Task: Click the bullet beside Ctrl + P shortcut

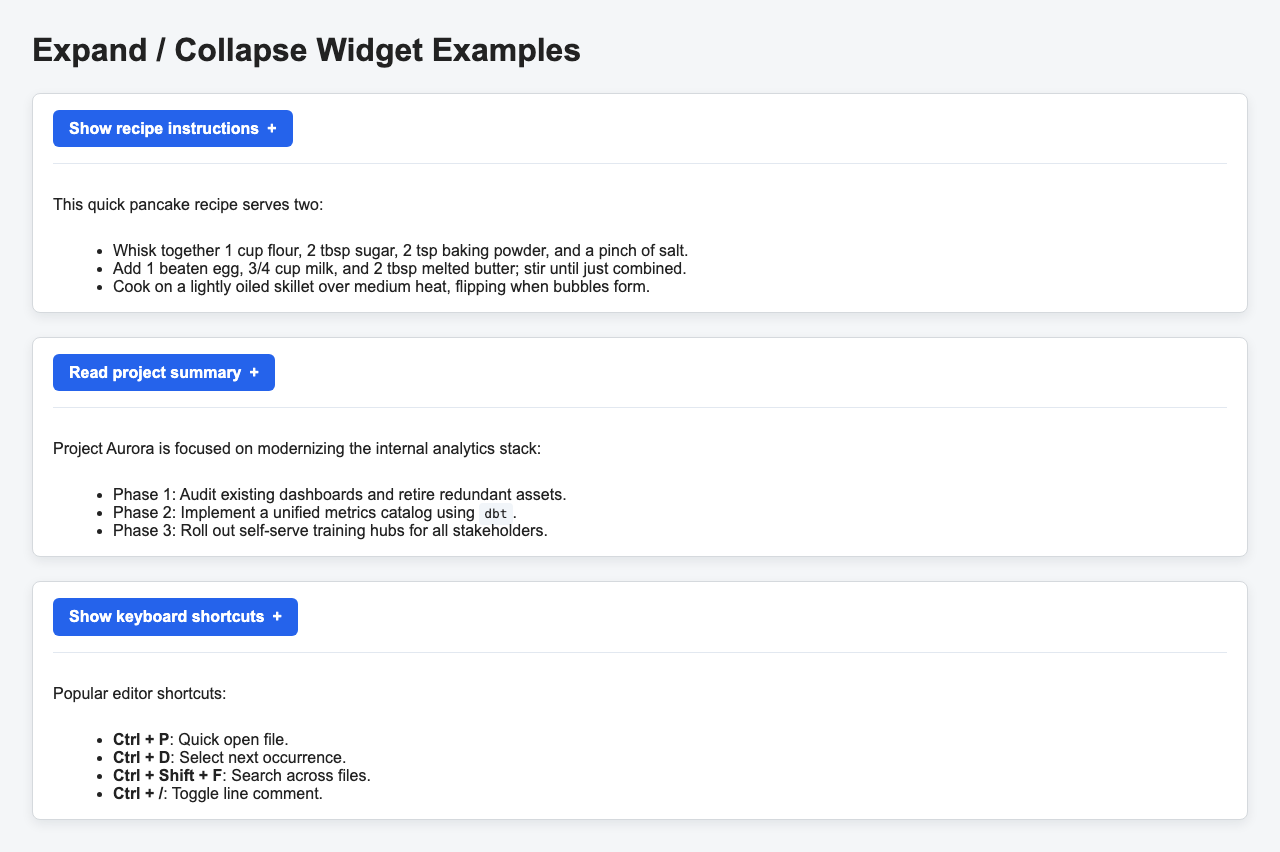Action: click(x=98, y=739)
